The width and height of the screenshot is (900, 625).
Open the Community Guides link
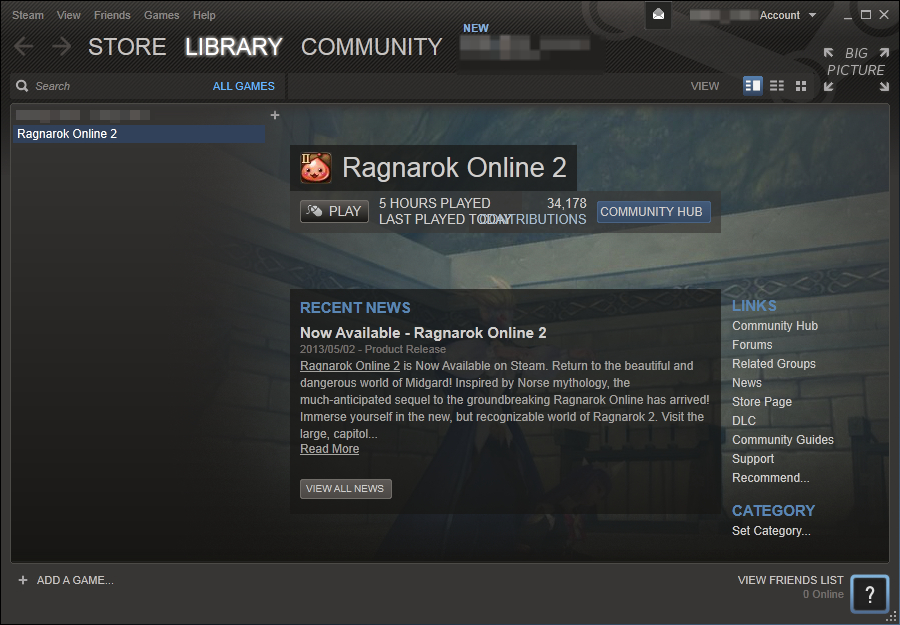pos(783,440)
